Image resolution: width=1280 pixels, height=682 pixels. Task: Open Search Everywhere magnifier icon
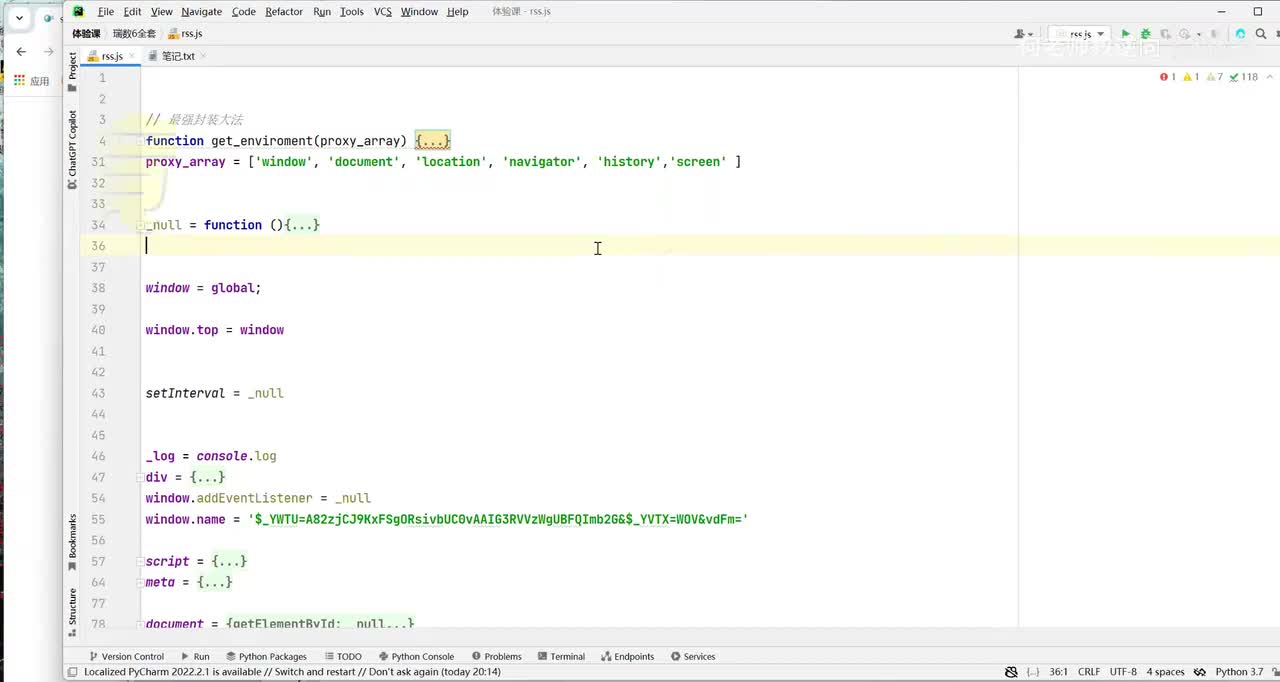point(1260,34)
